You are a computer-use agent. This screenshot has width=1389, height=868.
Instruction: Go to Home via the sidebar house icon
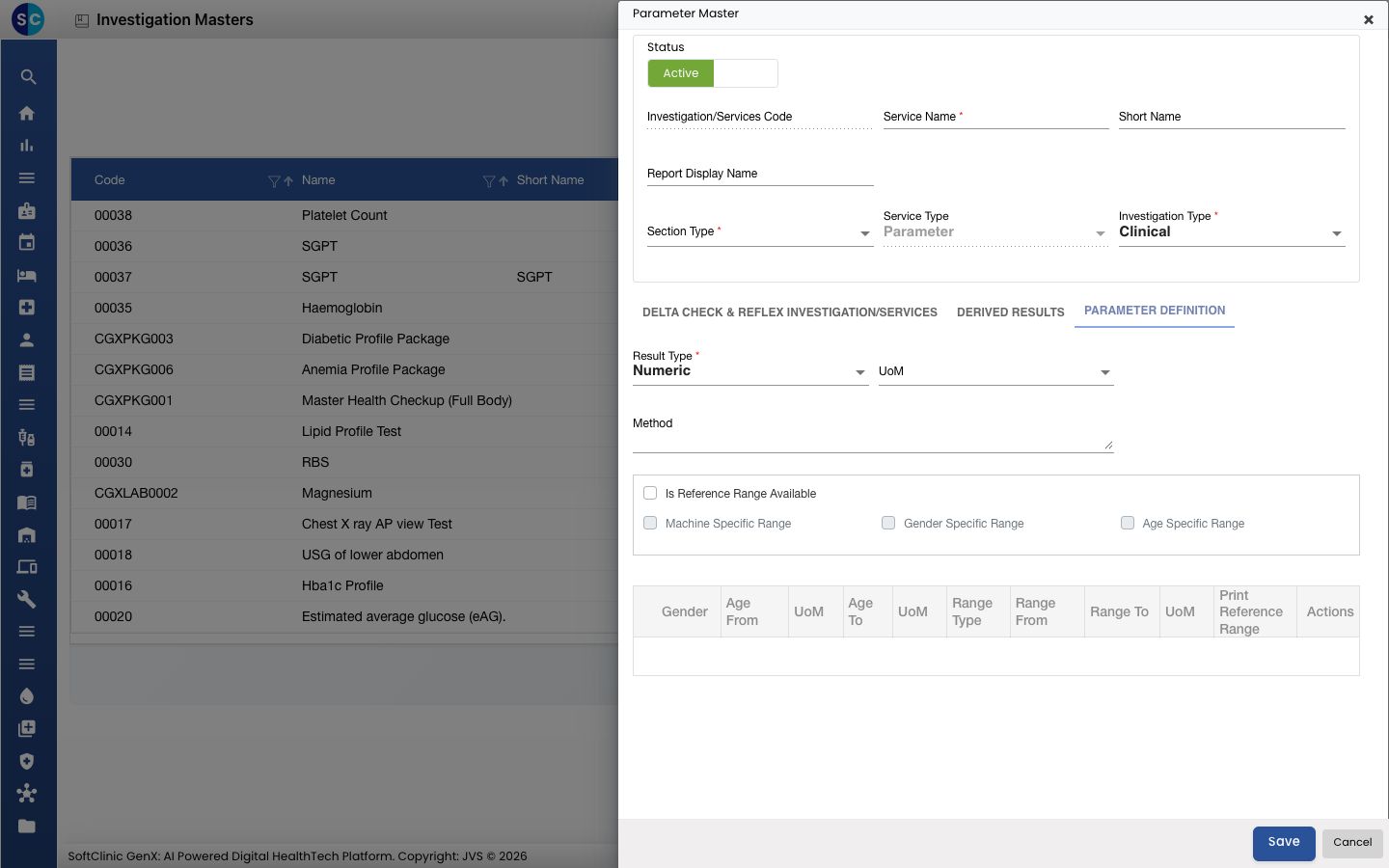(x=27, y=113)
